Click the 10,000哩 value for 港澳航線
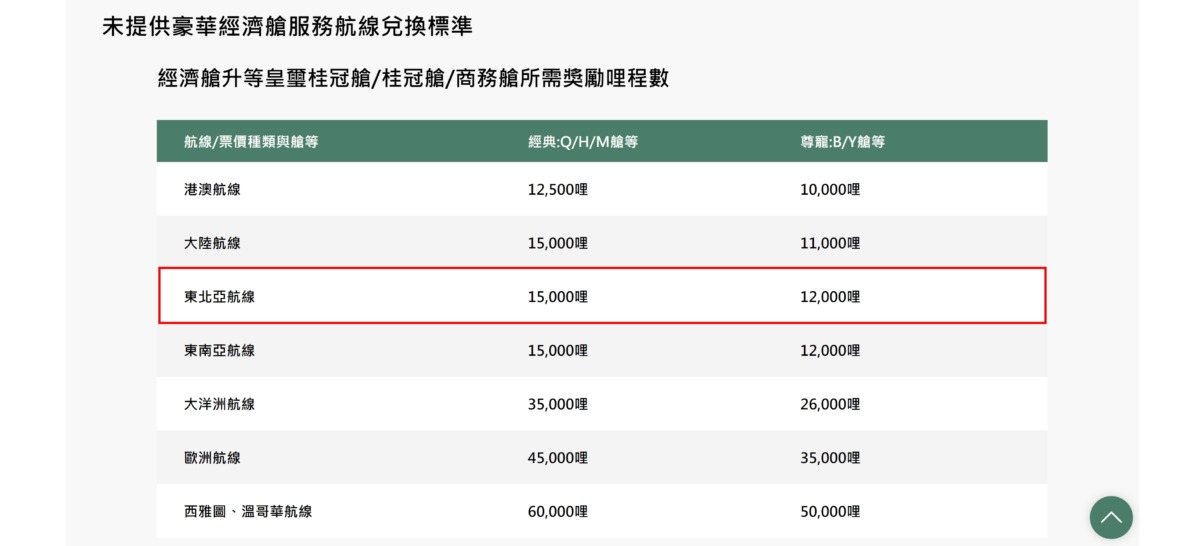 829,189
